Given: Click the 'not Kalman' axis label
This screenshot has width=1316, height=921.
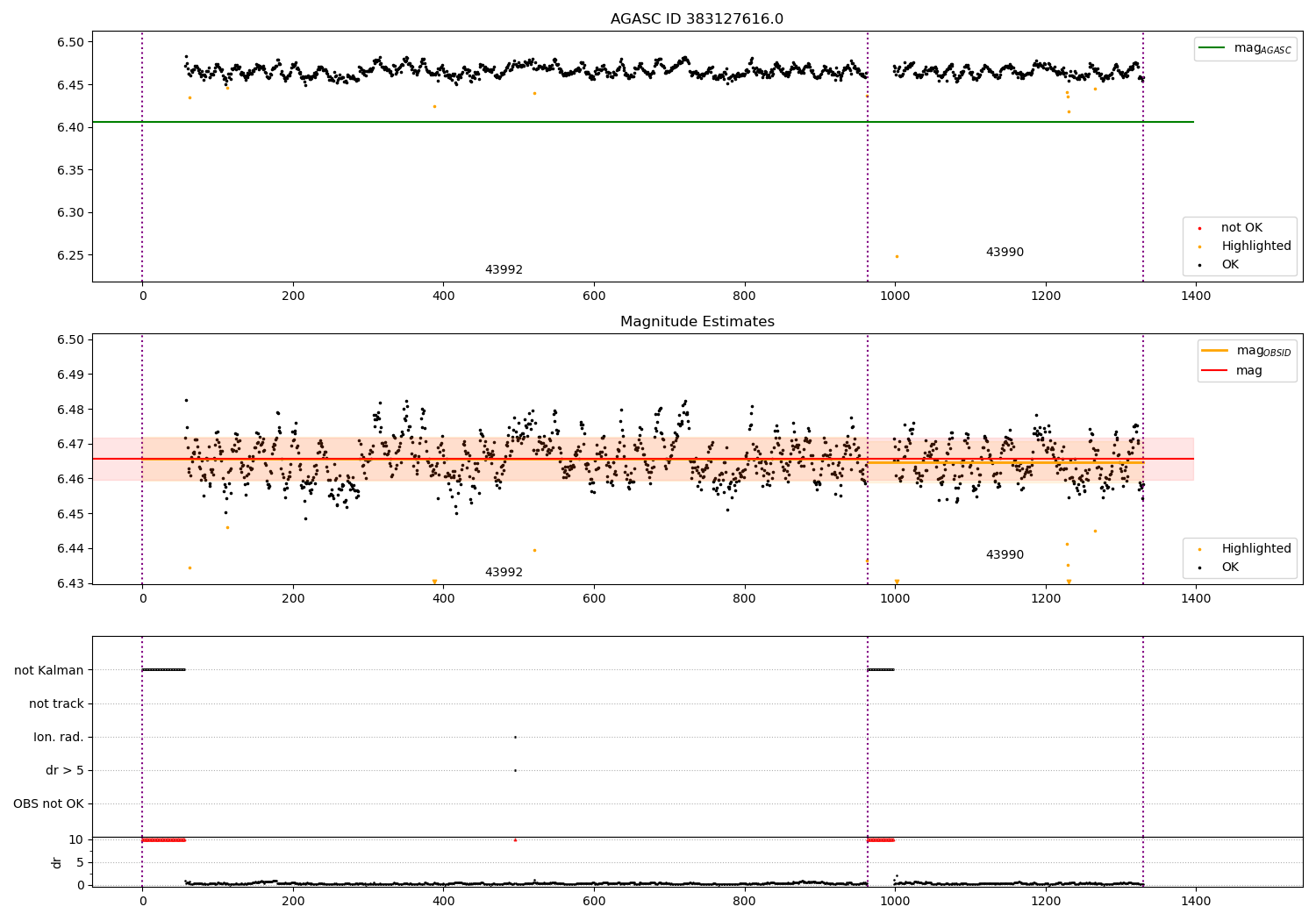Looking at the screenshot, I should pos(49,670).
